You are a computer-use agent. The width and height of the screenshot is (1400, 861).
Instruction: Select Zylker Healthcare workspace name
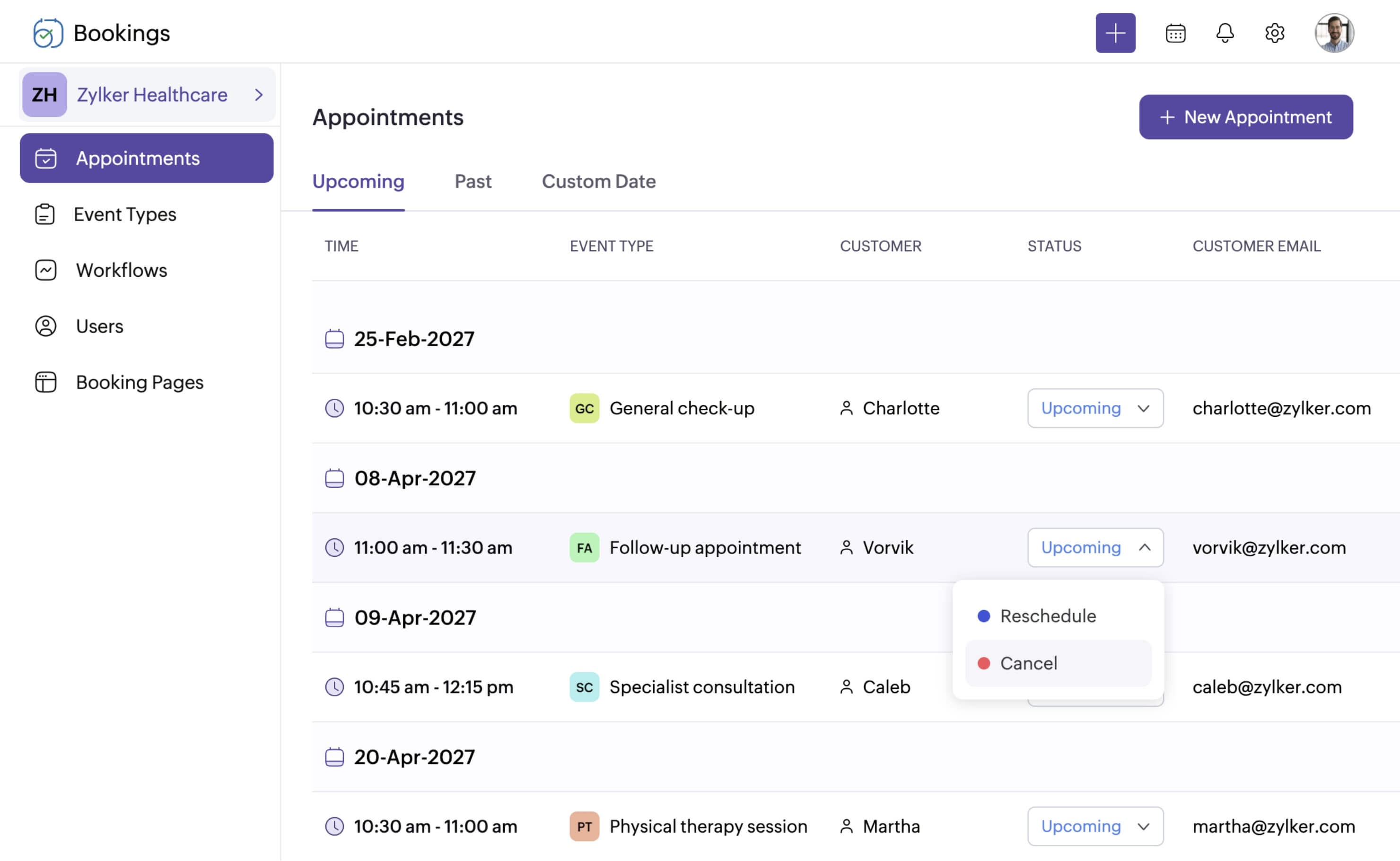pyautogui.click(x=152, y=95)
